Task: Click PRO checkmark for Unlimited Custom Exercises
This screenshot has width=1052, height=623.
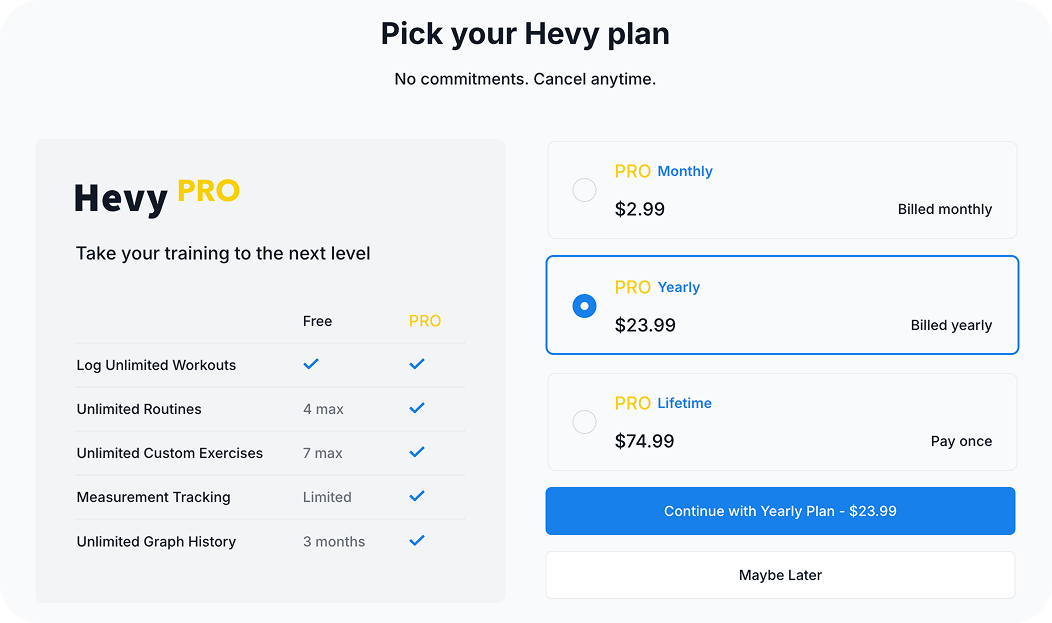Action: tap(417, 452)
